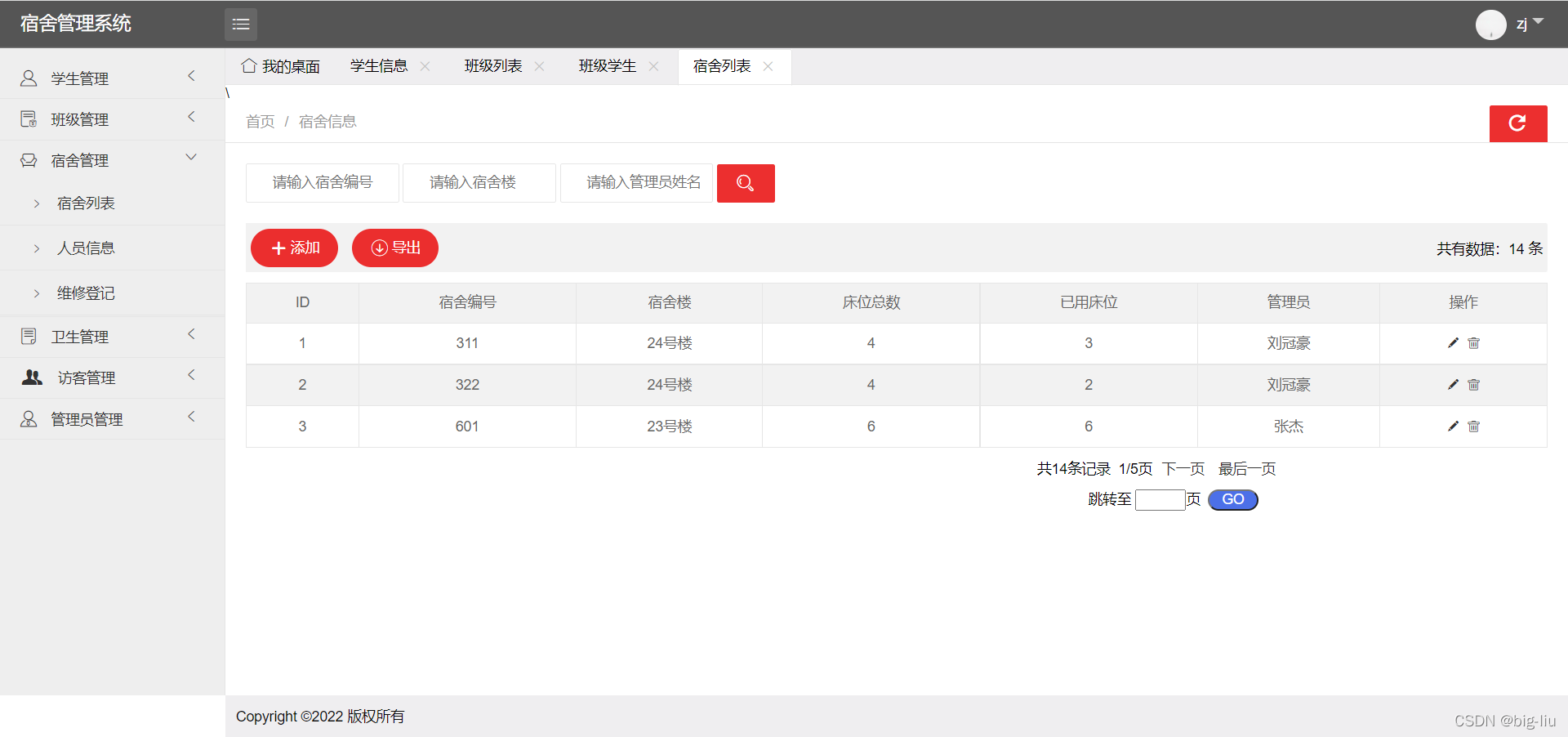Focus the 请输入宿舍楼 input field
Image resolution: width=1568 pixels, height=737 pixels.
(x=479, y=183)
